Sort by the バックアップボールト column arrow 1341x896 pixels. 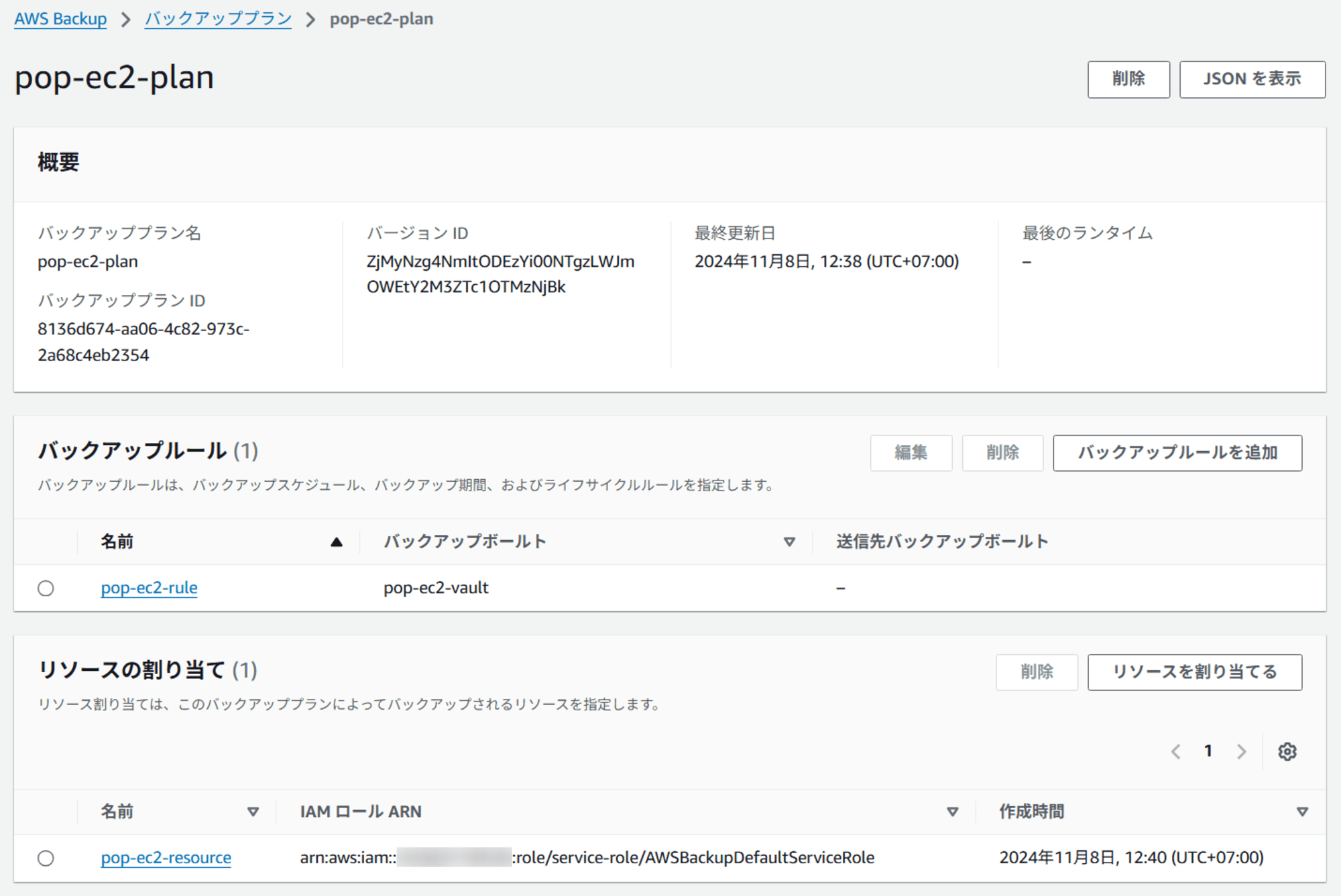pos(789,542)
